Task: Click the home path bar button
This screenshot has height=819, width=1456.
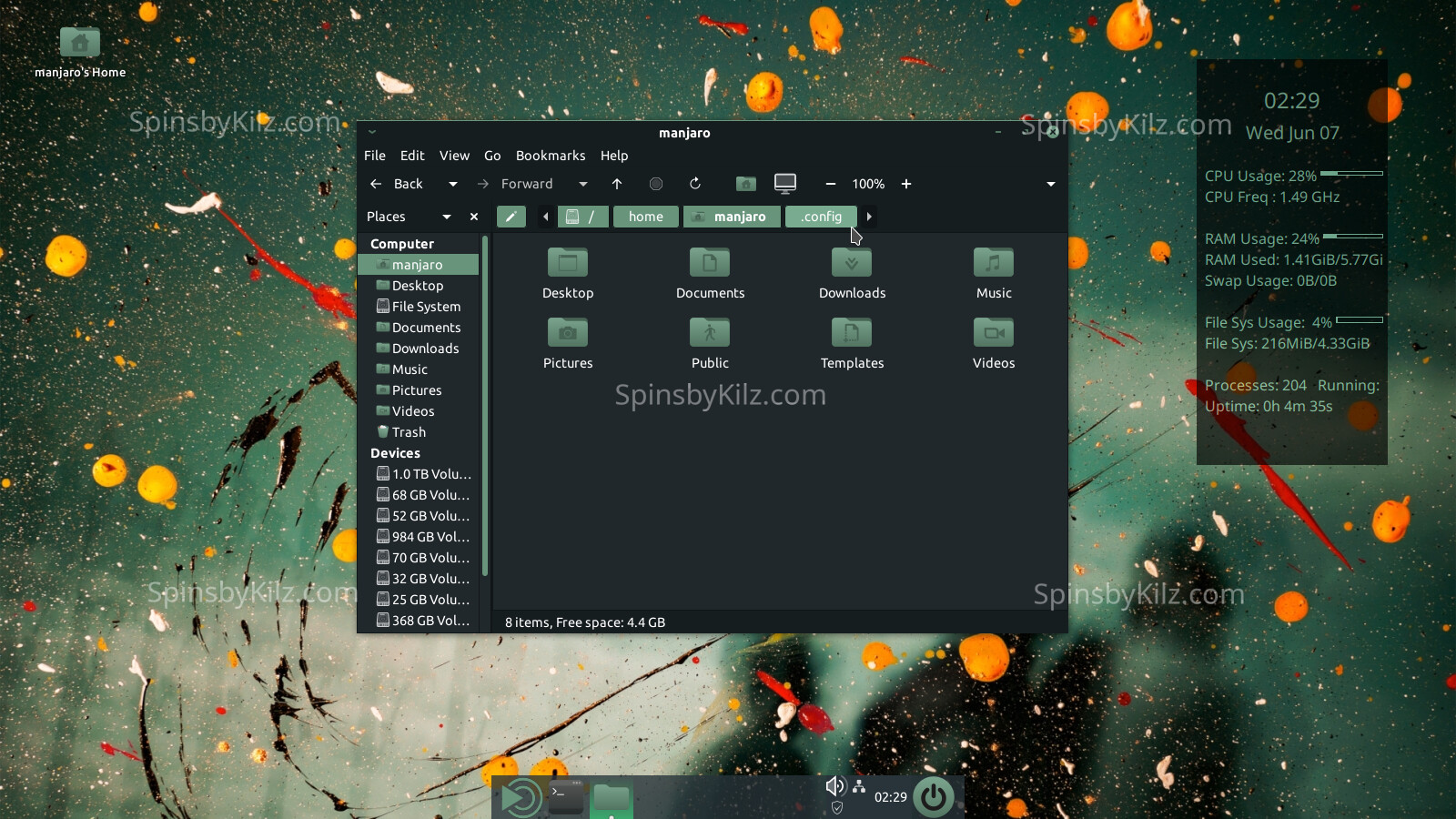Action: tap(645, 217)
